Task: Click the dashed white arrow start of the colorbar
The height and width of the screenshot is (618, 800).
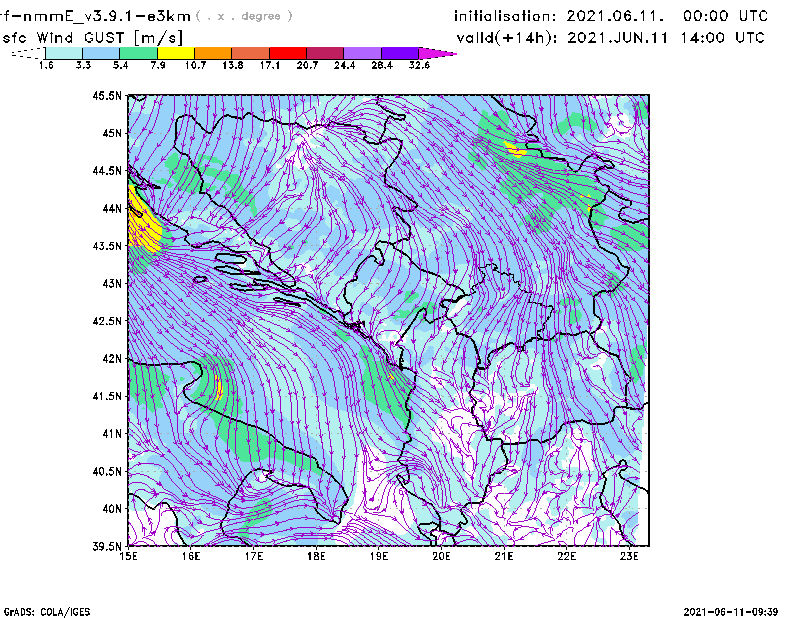Action: pos(28,53)
